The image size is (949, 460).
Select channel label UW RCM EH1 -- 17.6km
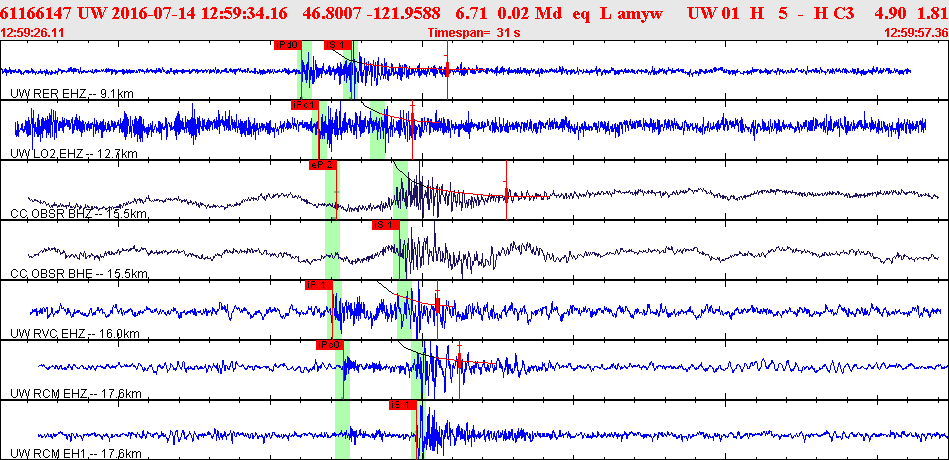coord(76,453)
